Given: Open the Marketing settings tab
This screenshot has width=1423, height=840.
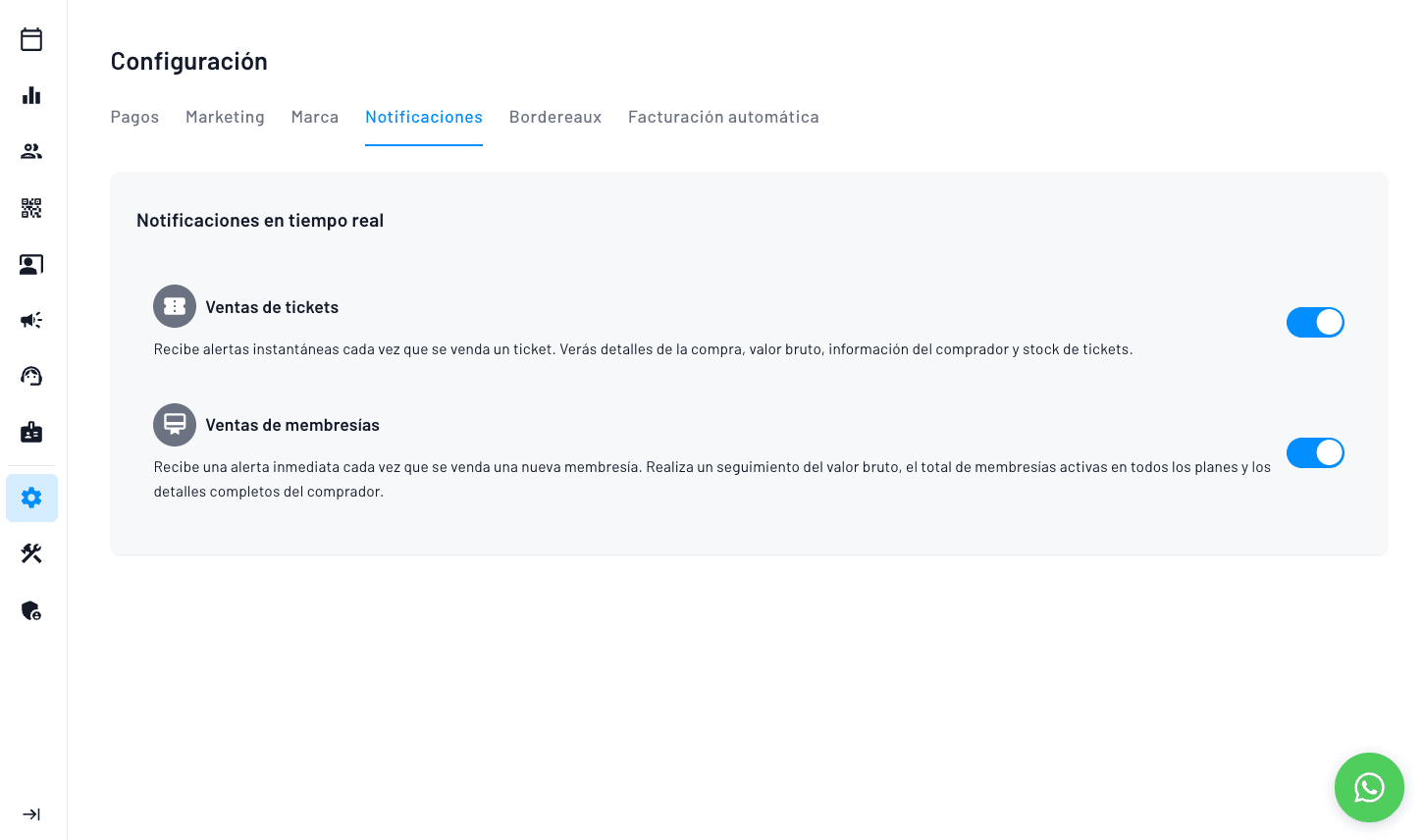Looking at the screenshot, I should pos(225,117).
